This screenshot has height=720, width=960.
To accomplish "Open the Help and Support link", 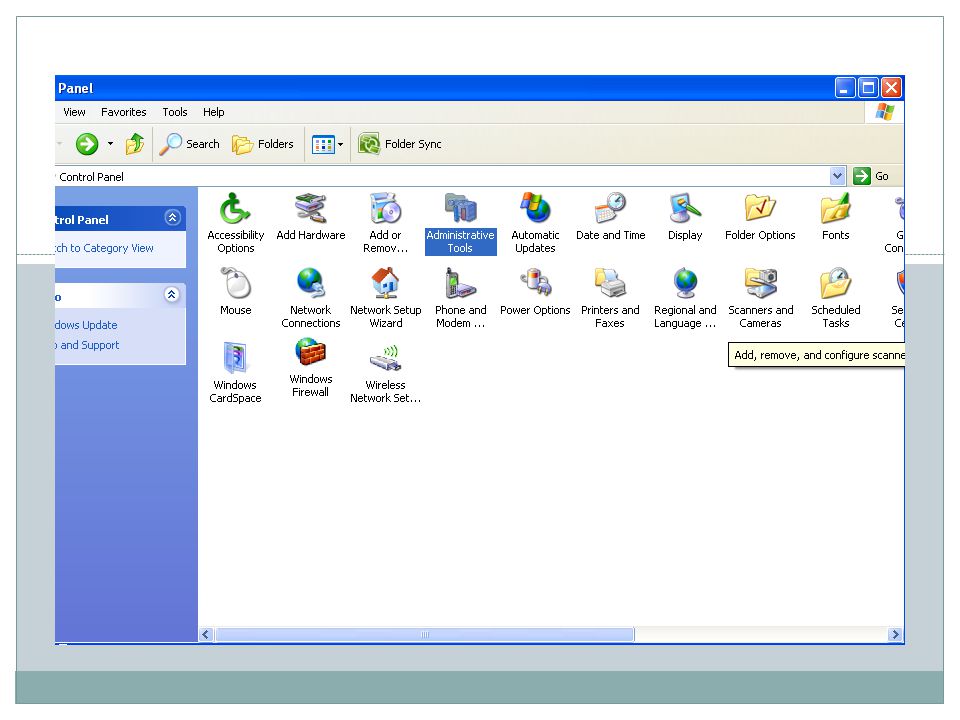I will (x=87, y=345).
